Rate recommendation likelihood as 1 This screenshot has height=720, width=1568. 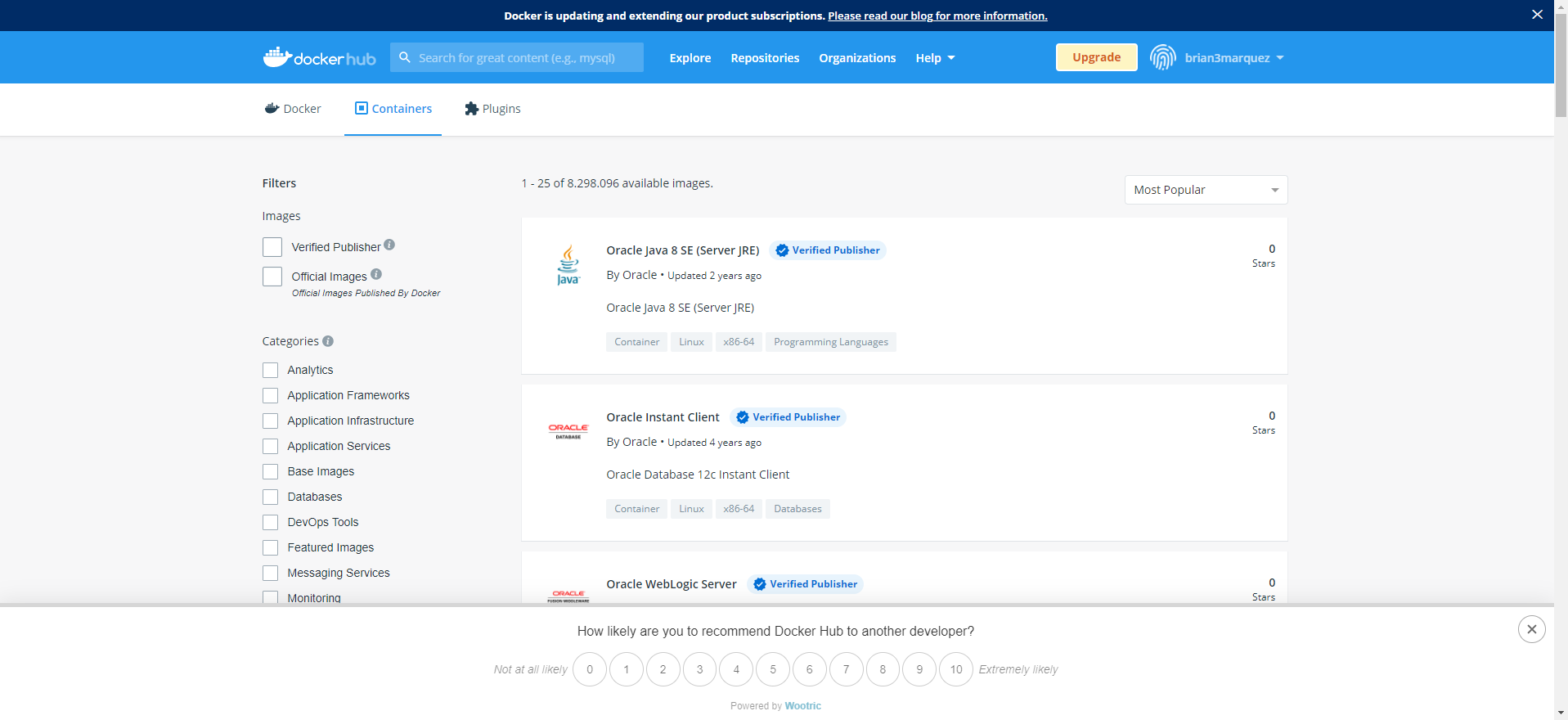coord(627,669)
